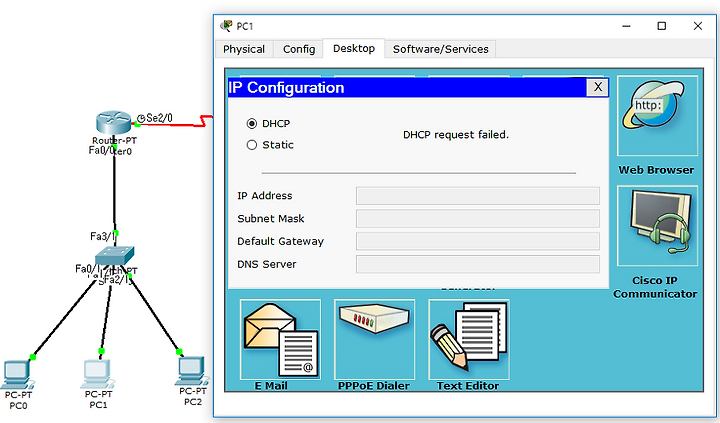The height and width of the screenshot is (423, 720).
Task: Click the Default Gateway input field
Action: click(x=478, y=241)
